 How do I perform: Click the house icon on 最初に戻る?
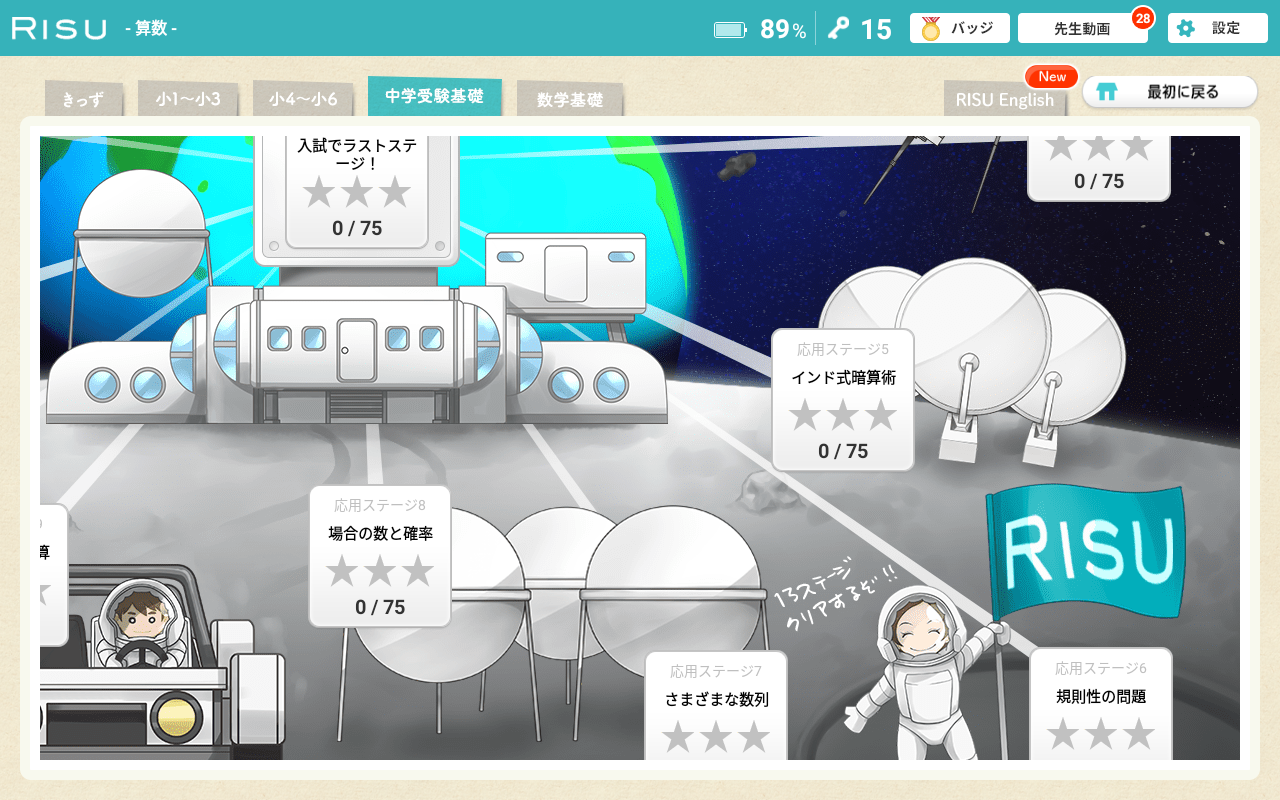(x=1106, y=92)
